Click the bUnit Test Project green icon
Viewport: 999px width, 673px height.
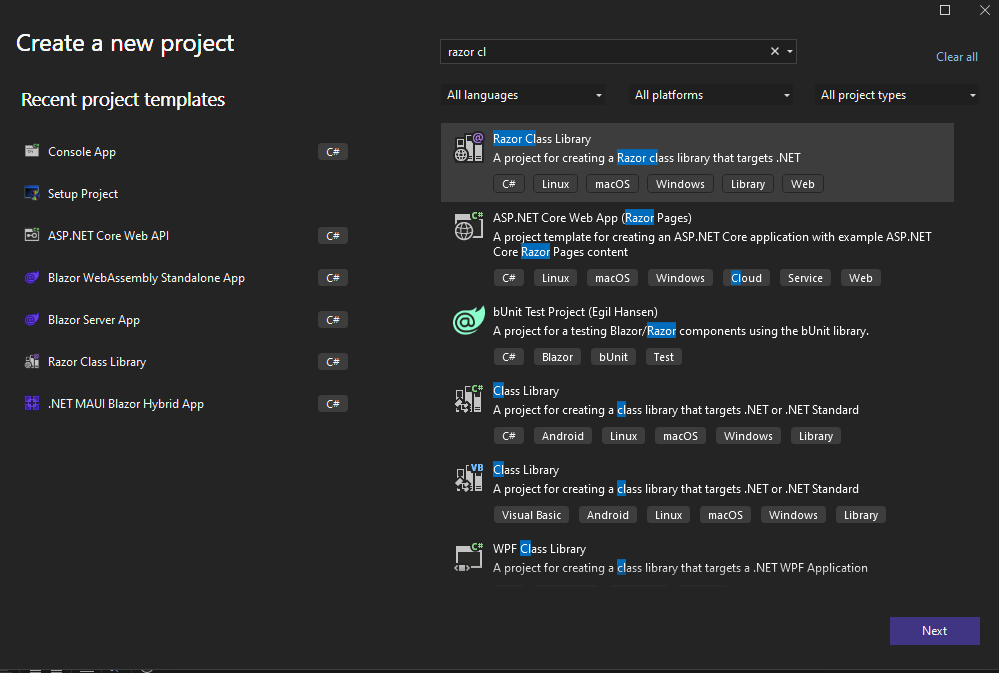(468, 321)
